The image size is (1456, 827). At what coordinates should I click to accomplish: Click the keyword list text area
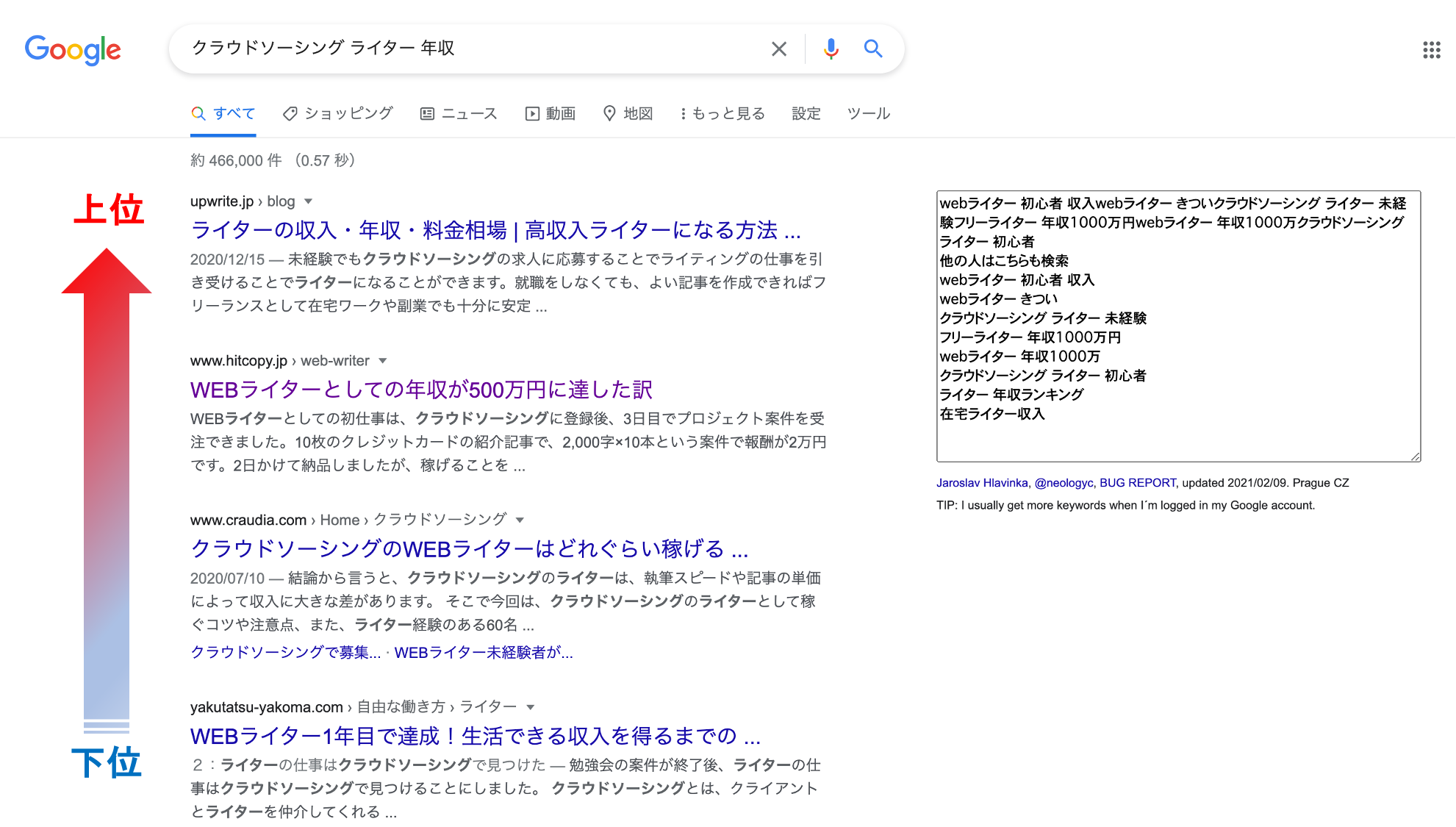tap(1176, 323)
